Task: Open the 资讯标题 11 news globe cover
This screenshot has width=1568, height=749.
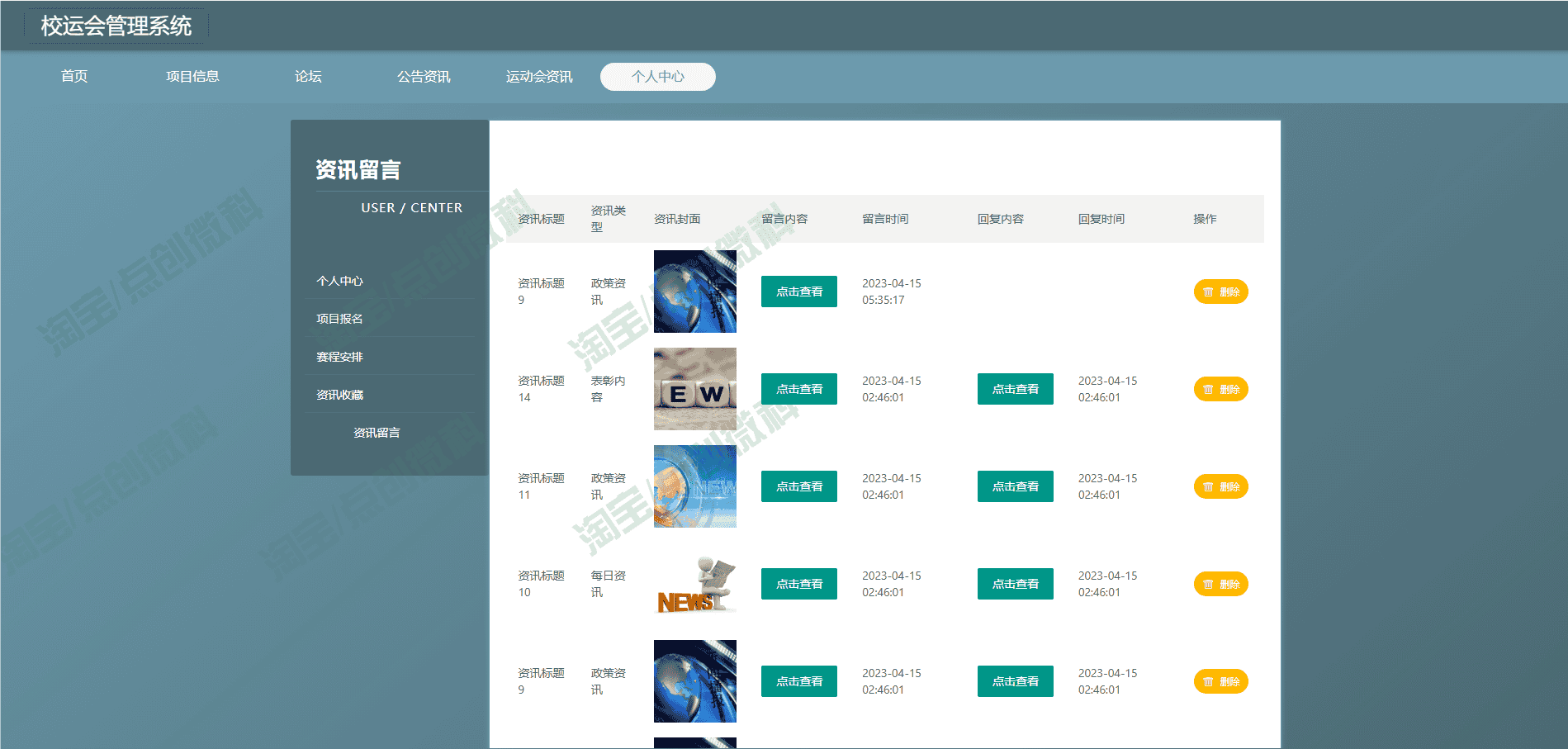Action: [x=695, y=486]
